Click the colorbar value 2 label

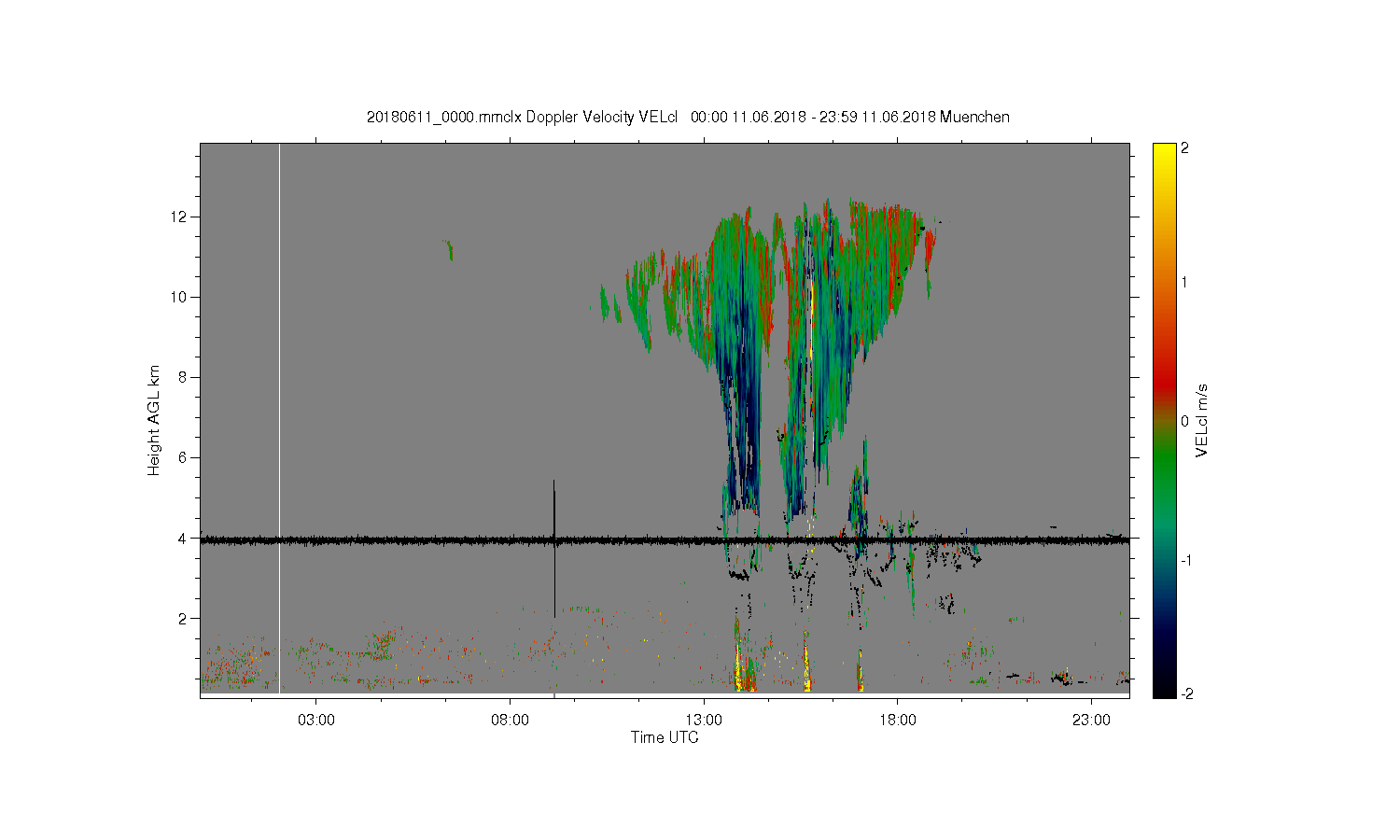1184,148
